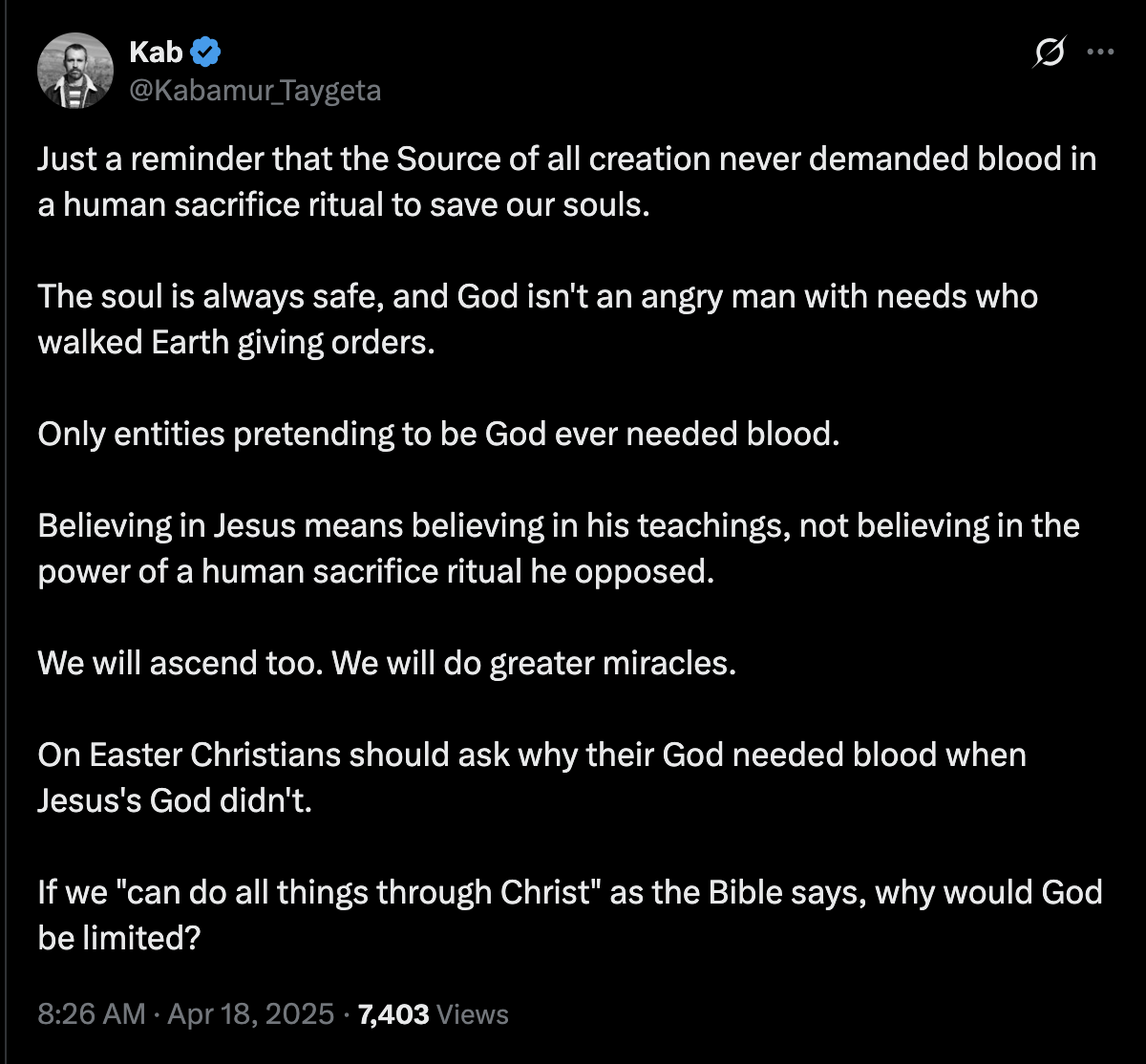
Task: Click the text "Jesus's God didn't."
Action: 175,800
